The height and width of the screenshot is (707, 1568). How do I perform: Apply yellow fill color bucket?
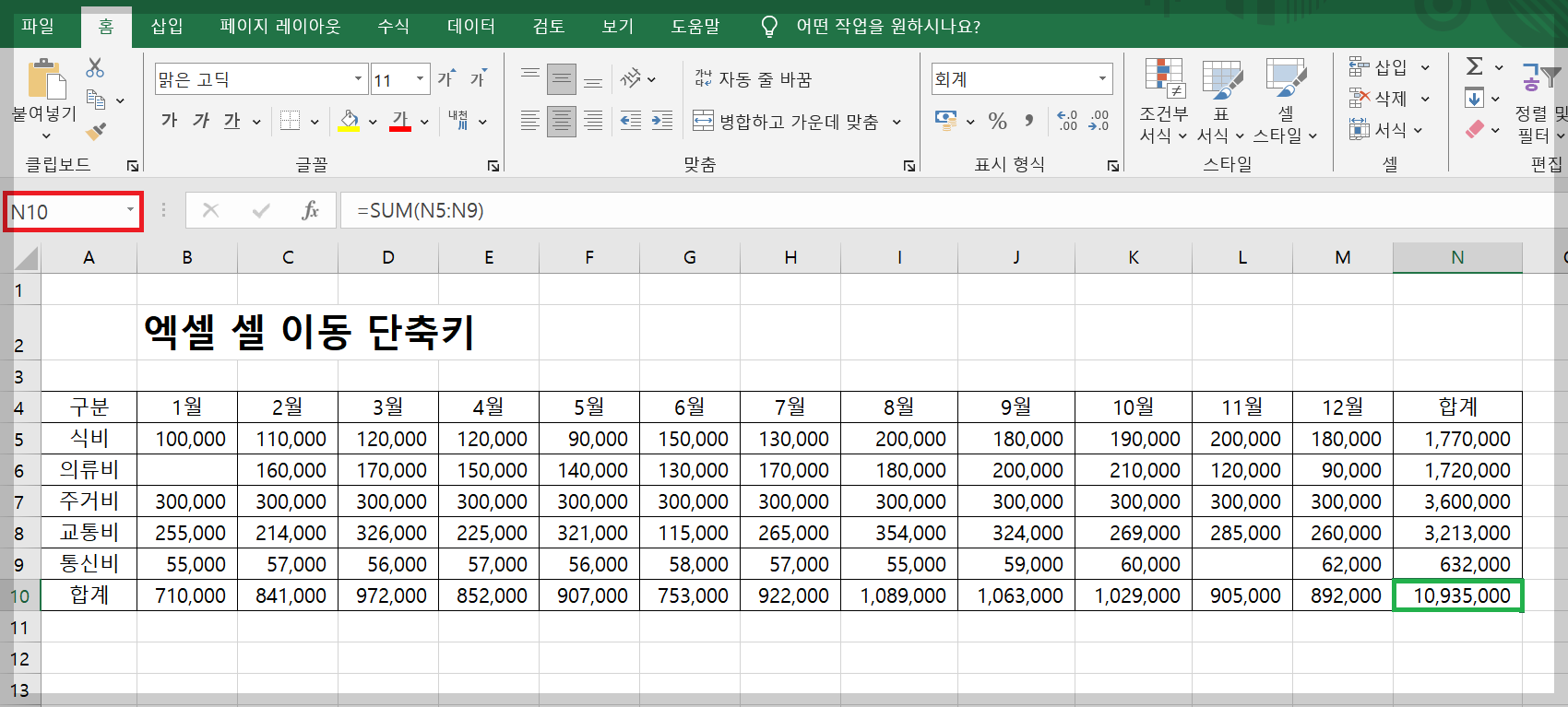[349, 121]
